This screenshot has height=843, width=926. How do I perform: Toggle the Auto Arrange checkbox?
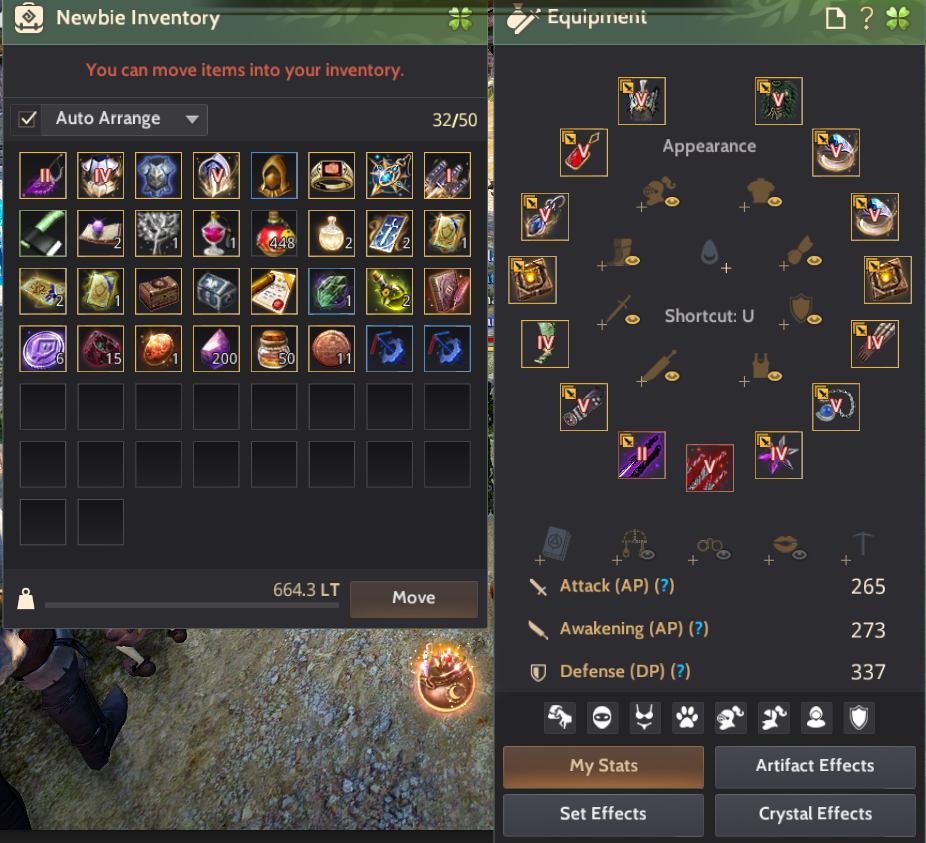[x=27, y=119]
